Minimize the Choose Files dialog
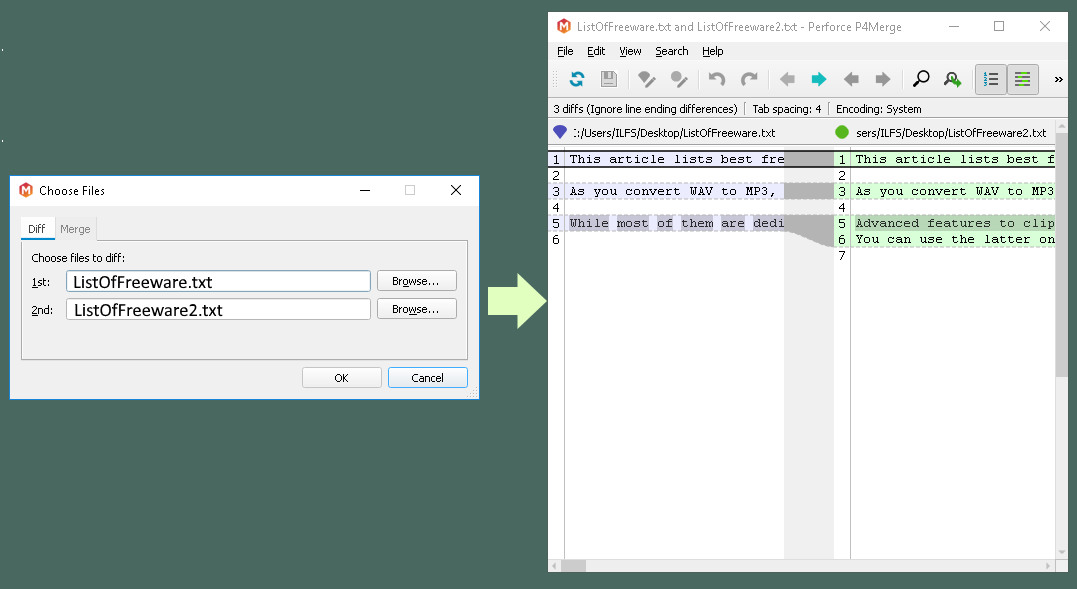The image size is (1077, 589). point(365,190)
